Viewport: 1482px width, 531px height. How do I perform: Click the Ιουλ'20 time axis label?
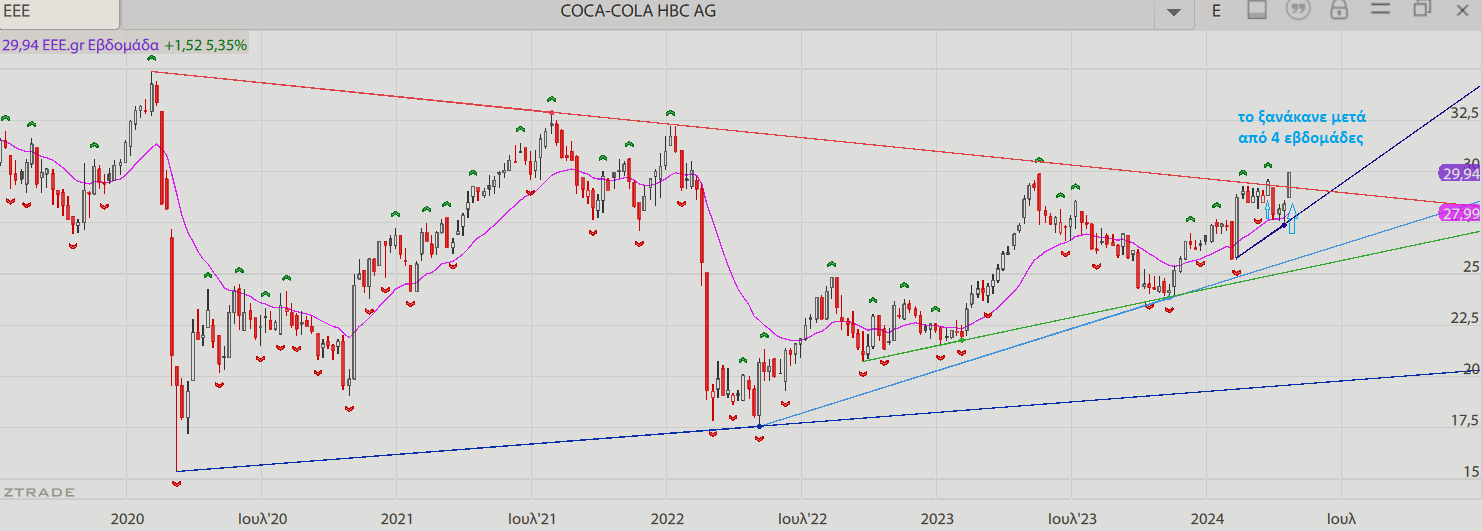coord(262,519)
